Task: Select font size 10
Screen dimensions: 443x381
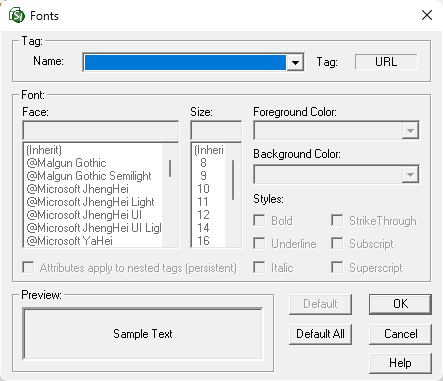Action: pos(209,189)
